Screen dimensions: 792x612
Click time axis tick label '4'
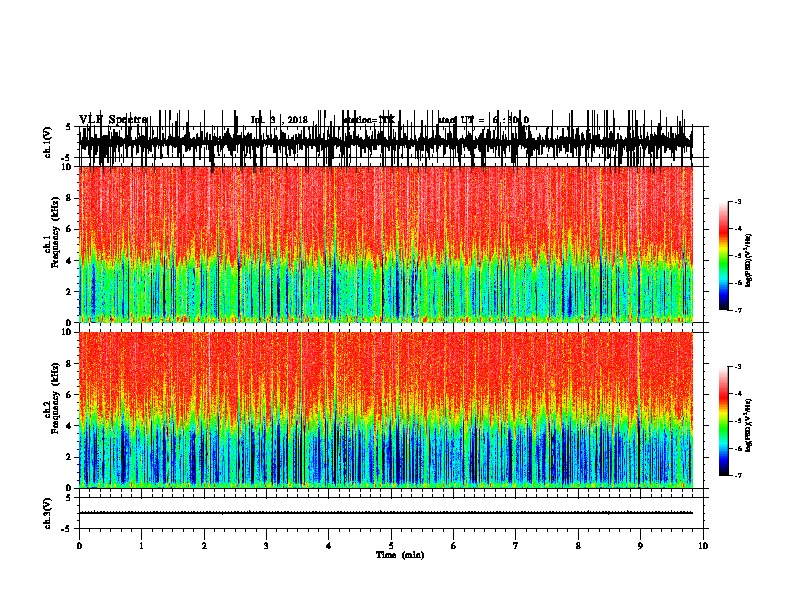click(x=329, y=546)
